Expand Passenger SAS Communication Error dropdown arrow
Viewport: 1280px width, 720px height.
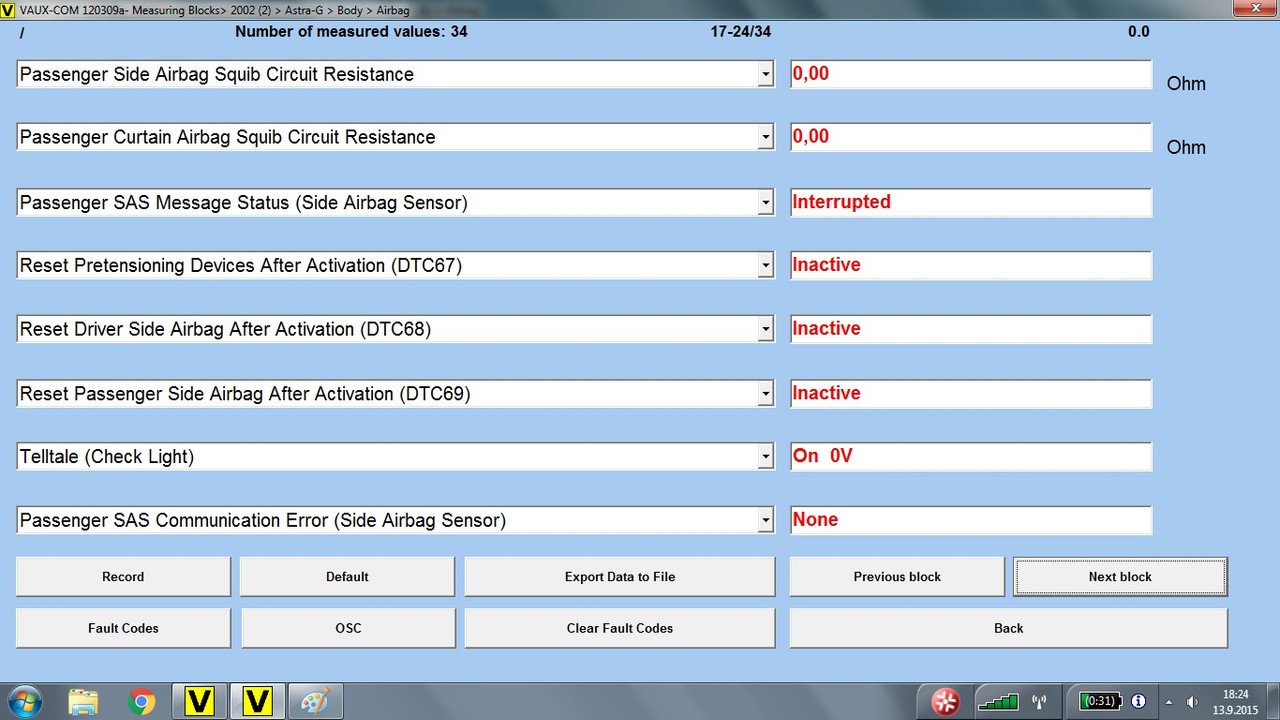766,520
